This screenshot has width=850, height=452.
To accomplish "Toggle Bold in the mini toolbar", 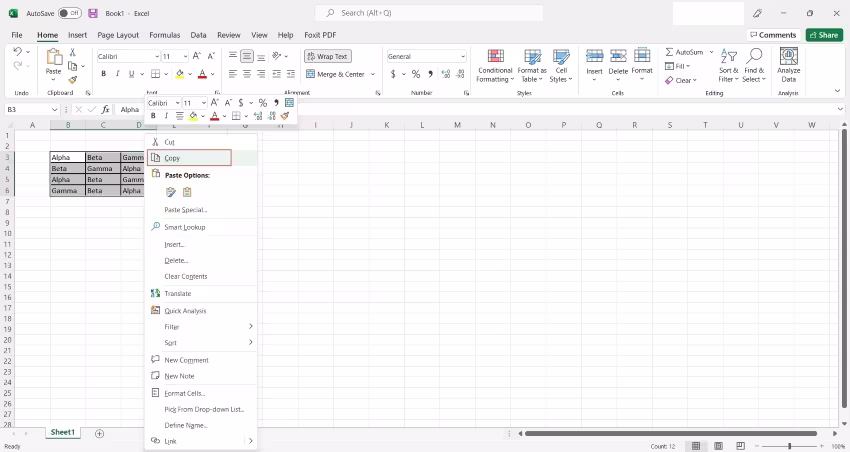I will pos(153,115).
